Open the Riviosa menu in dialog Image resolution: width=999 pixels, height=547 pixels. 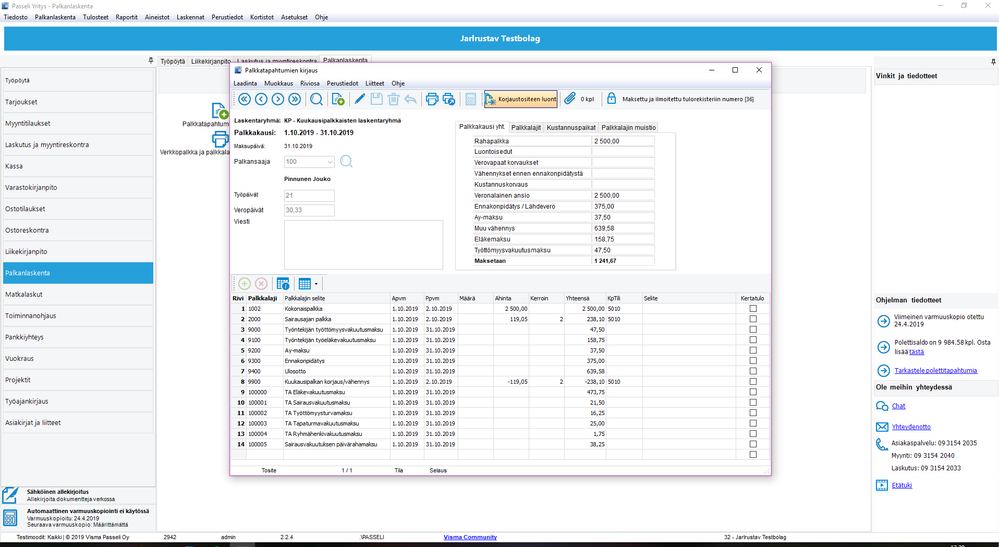pyautogui.click(x=310, y=83)
